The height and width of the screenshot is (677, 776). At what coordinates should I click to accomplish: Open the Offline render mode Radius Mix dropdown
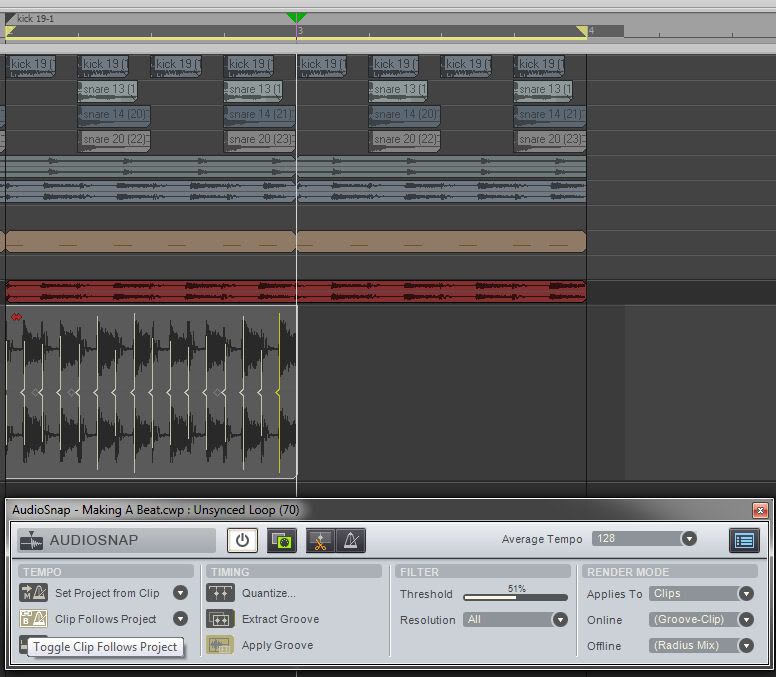745,646
